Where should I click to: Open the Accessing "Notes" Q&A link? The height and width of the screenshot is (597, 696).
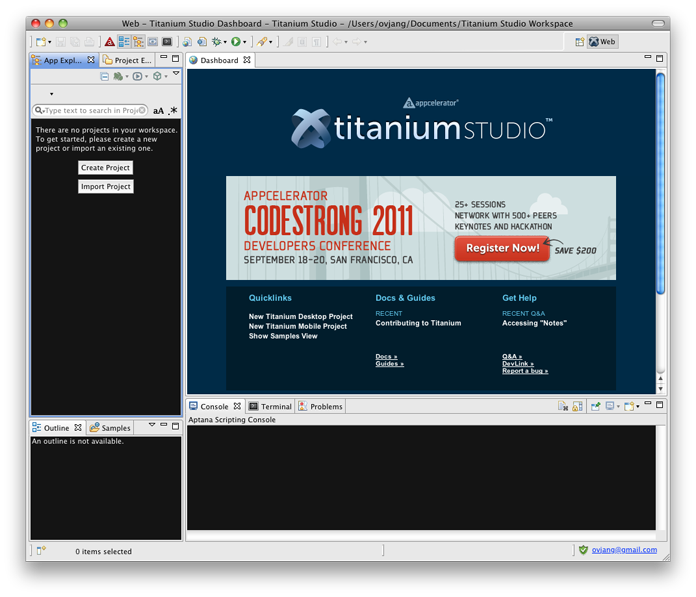[534, 323]
